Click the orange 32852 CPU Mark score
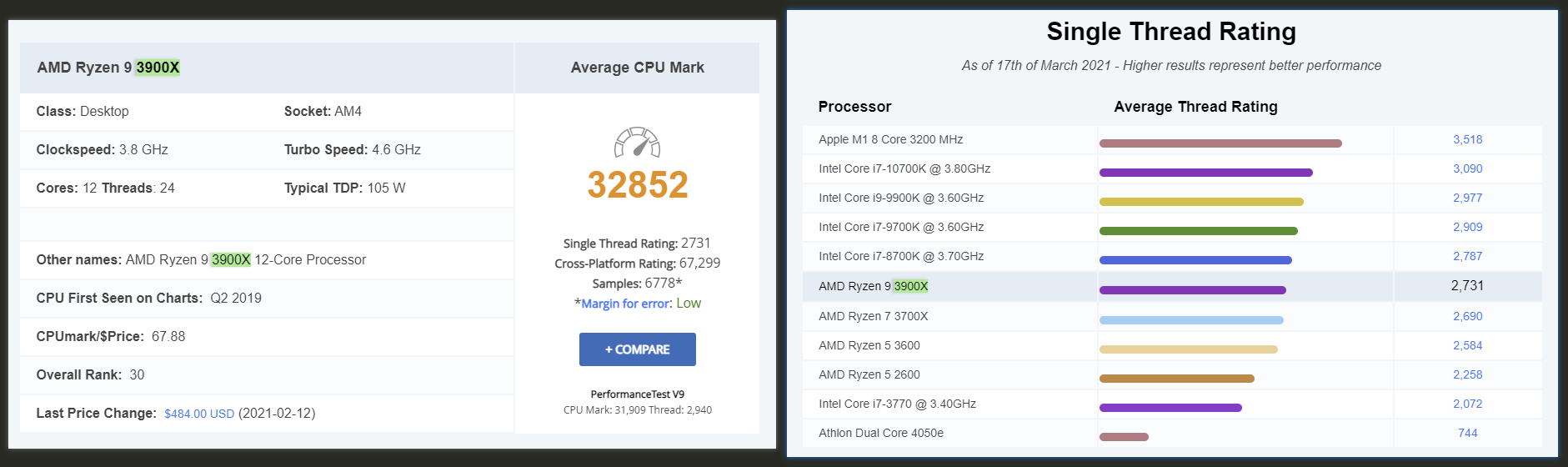Viewport: 1568px width, 467px height. point(638,185)
